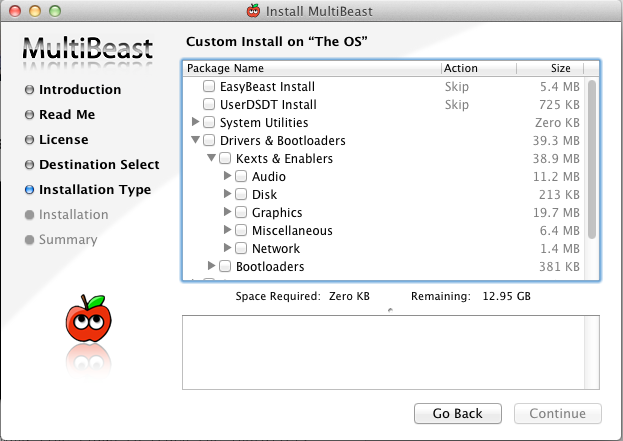Click the Skip action for UserDSDT Install
Viewport: 623px width, 441px height.
tap(457, 104)
